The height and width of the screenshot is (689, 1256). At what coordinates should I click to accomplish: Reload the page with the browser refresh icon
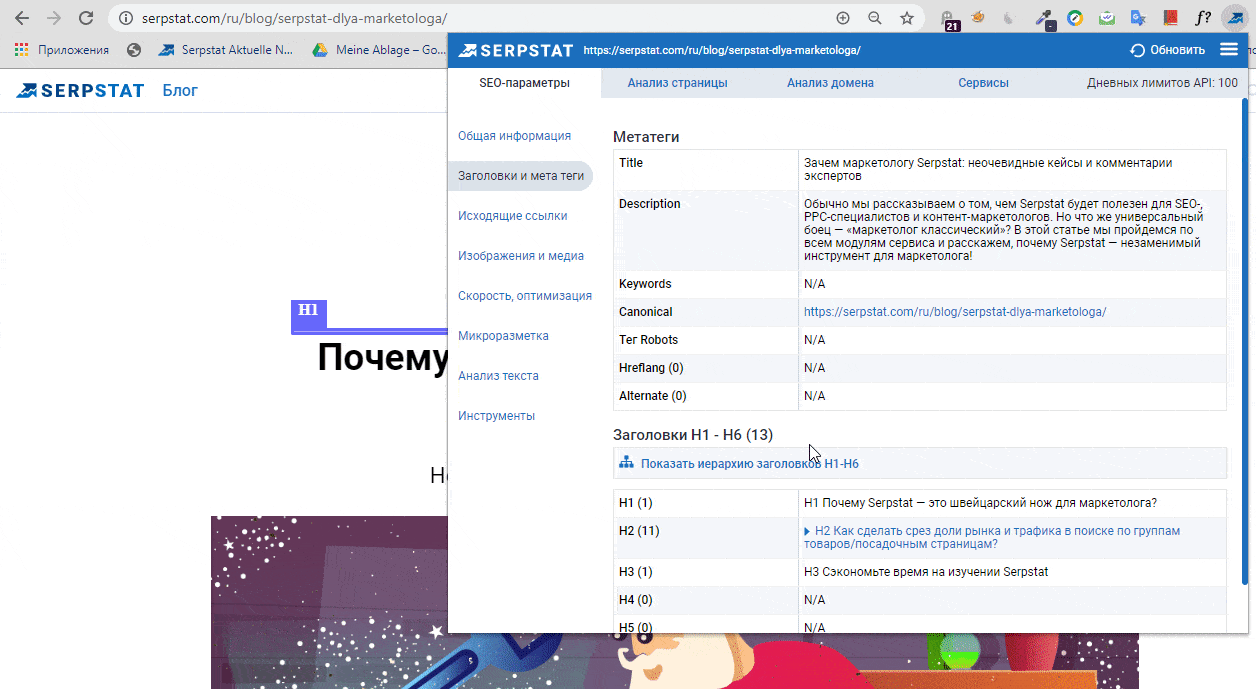86,18
